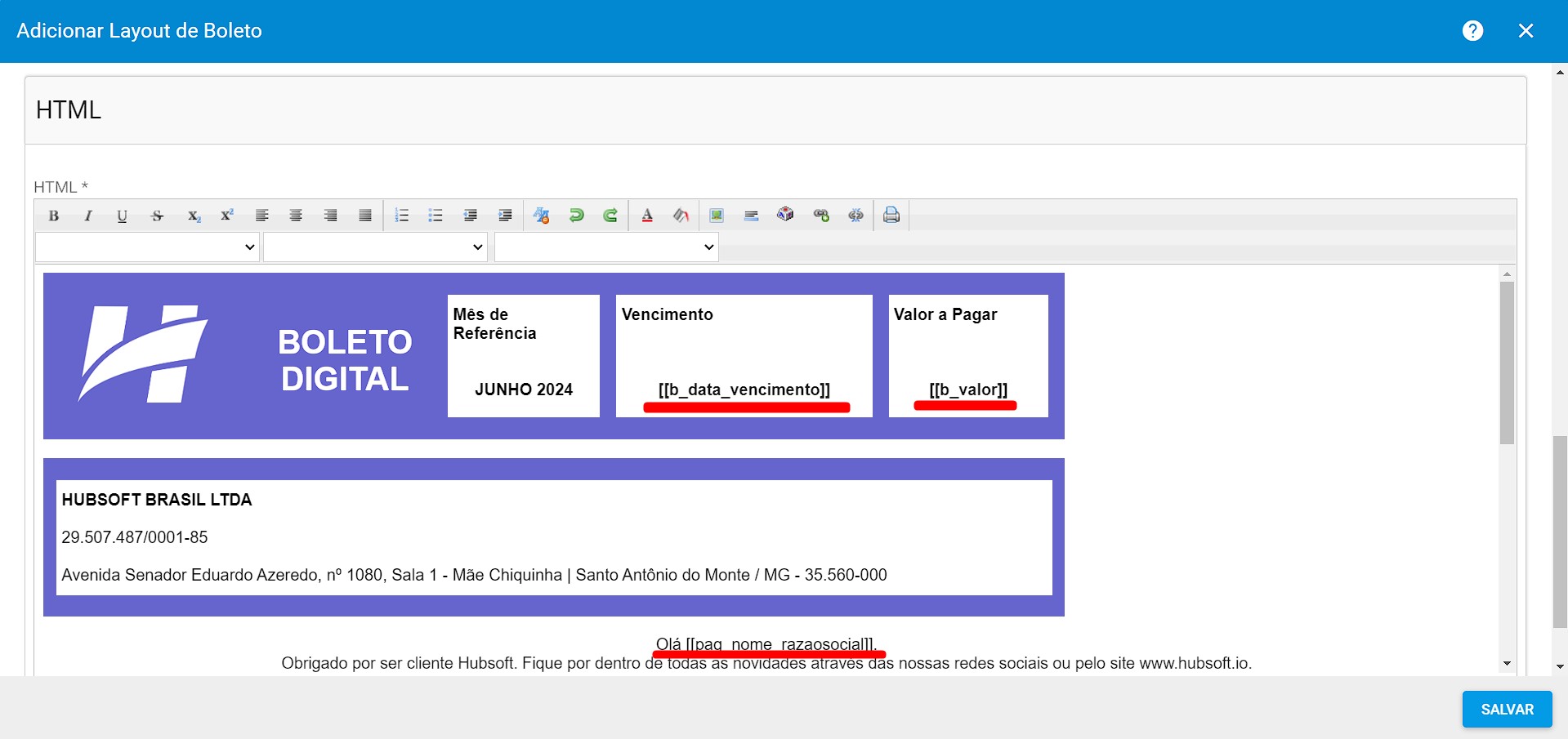Print the editor content
Image resolution: width=1568 pixels, height=739 pixels.
891,216
